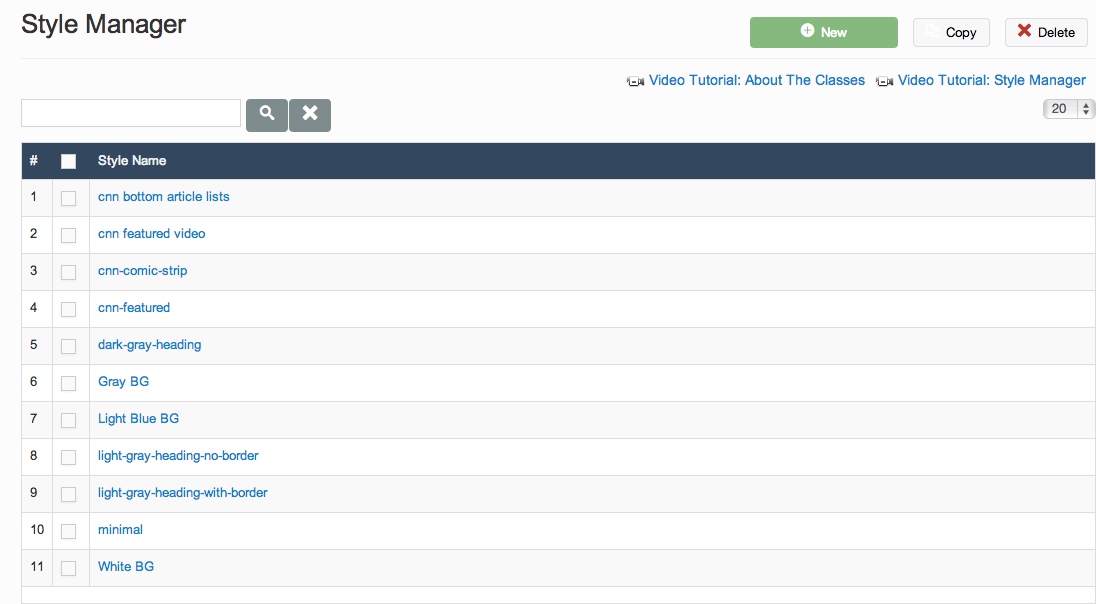Open the light-gray-heading-no-border style
Image resolution: width=1096 pixels, height=604 pixels.
178,456
